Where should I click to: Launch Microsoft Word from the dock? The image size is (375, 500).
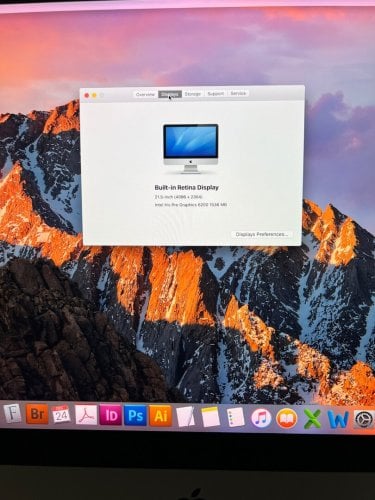click(338, 419)
